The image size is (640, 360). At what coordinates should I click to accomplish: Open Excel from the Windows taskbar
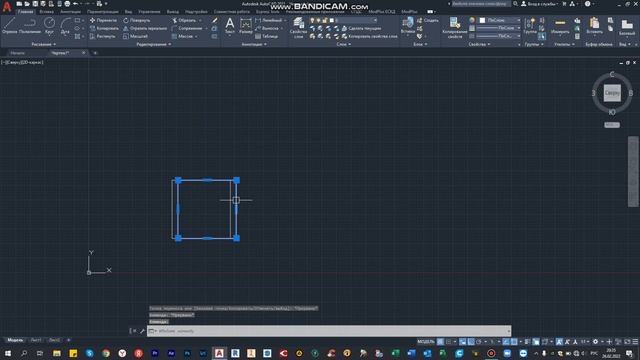click(x=396, y=353)
